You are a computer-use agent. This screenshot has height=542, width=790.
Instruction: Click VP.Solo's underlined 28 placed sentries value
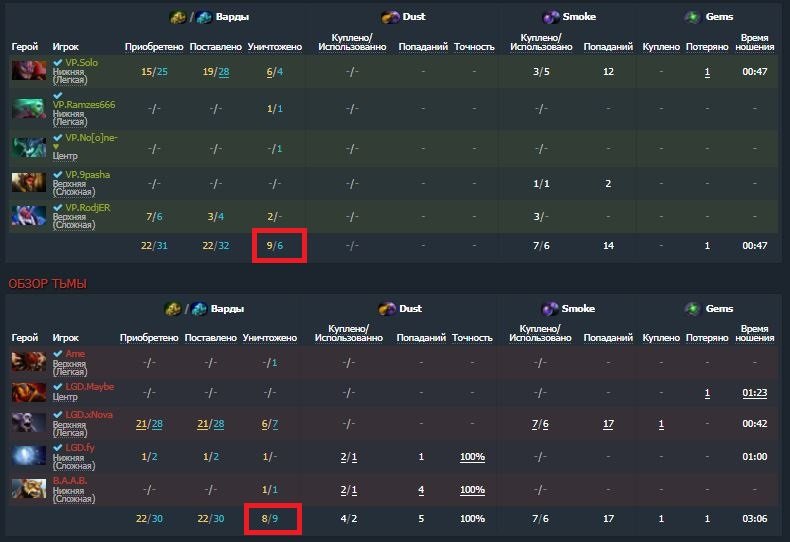(x=224, y=72)
